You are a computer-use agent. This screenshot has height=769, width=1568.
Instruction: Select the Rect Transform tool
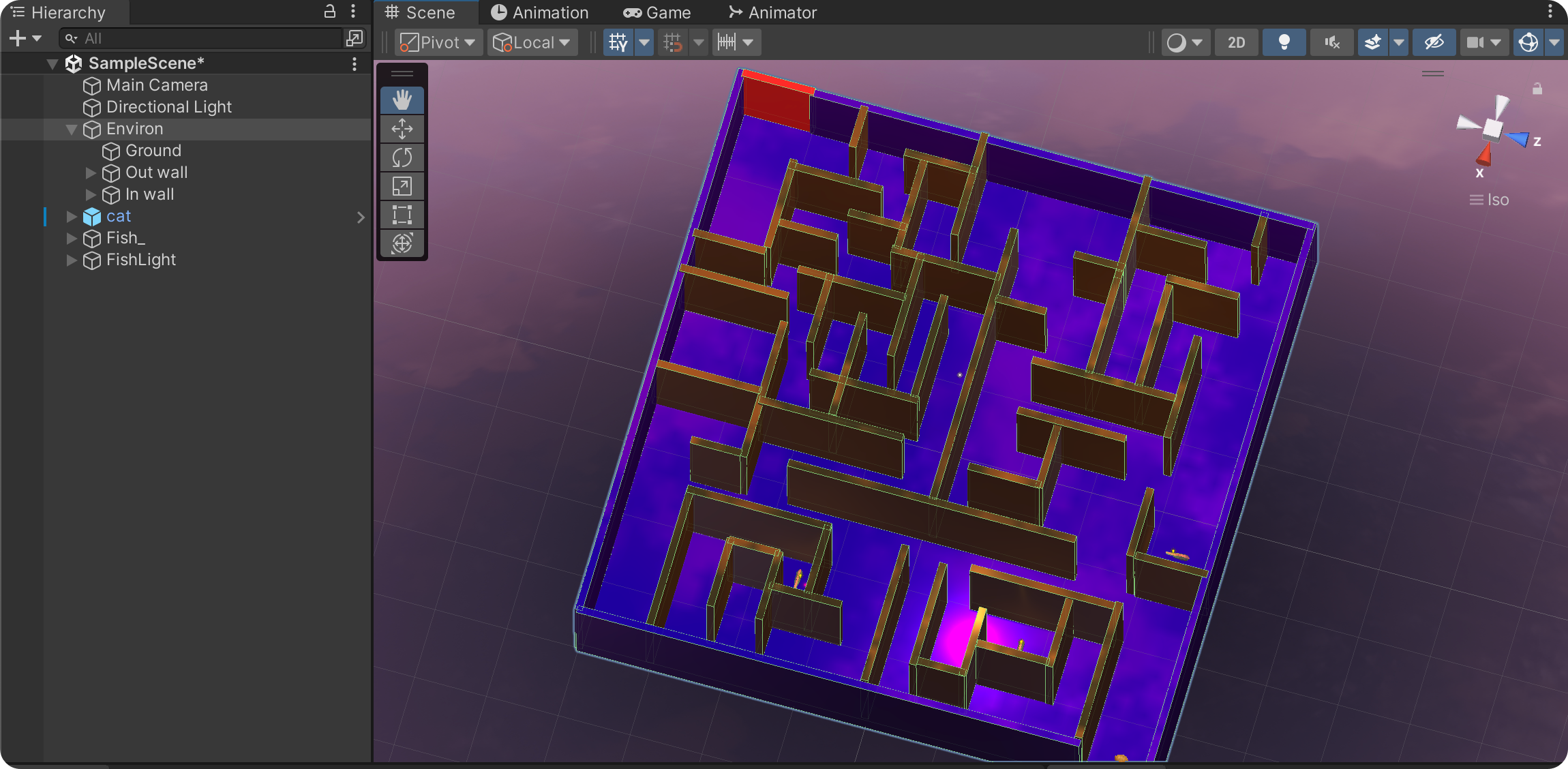402,215
